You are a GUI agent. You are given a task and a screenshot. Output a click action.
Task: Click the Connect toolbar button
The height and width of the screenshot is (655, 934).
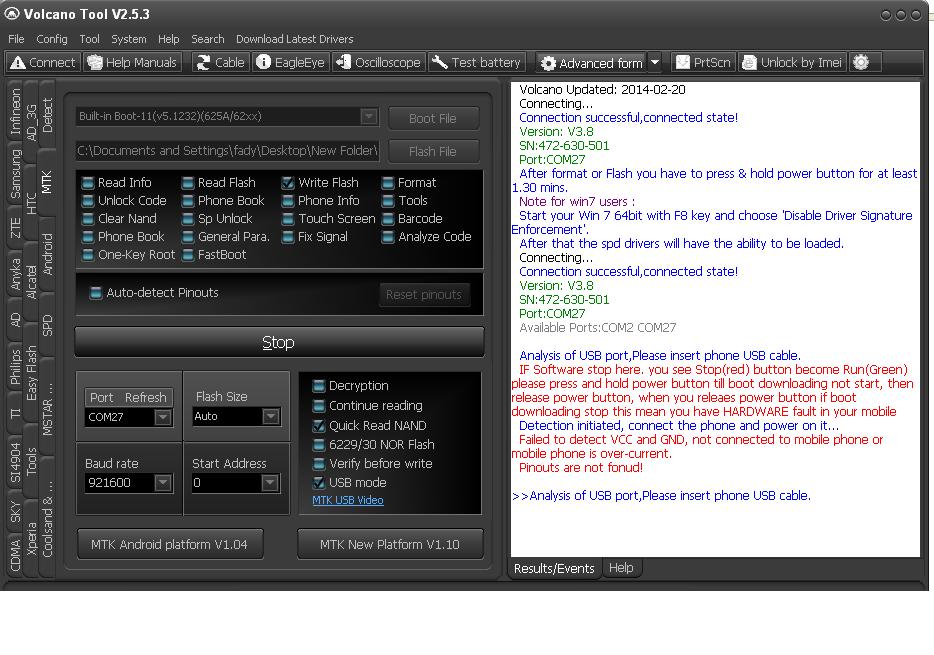(x=43, y=63)
